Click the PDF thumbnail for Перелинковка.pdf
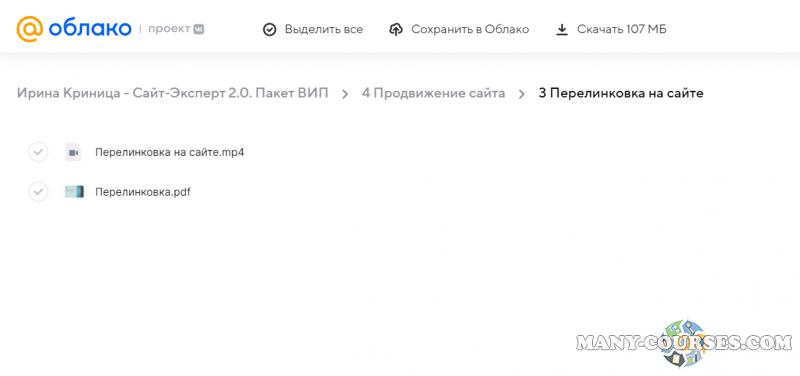This screenshot has width=800, height=376. click(73, 192)
